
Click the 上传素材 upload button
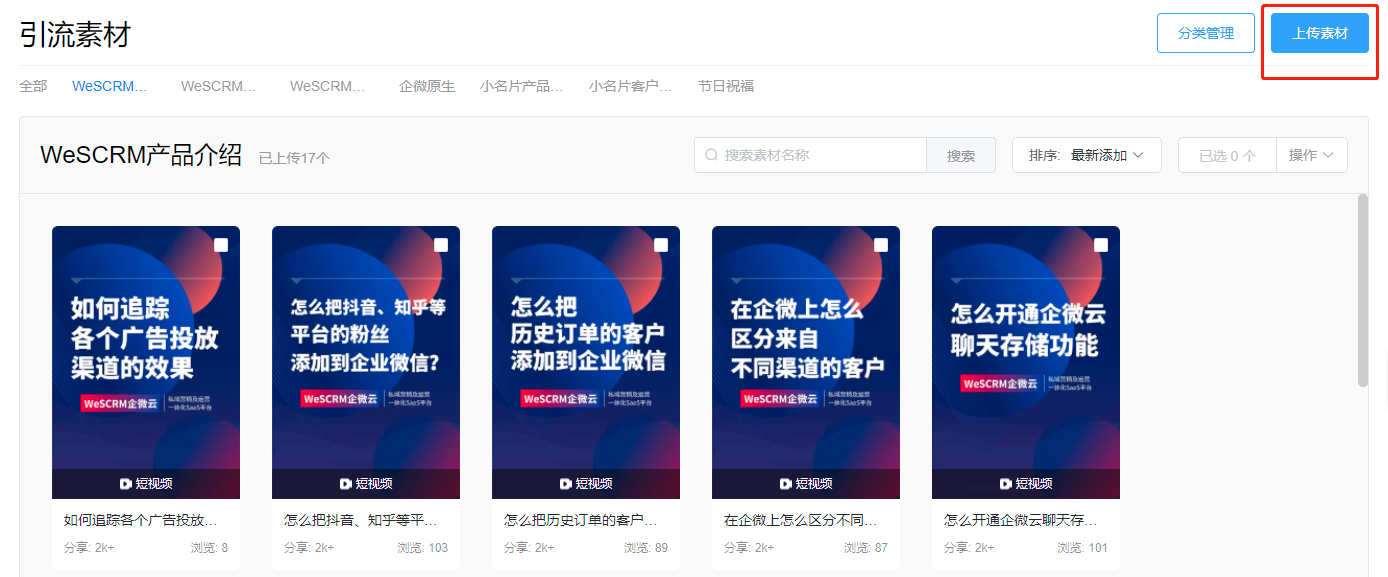pyautogui.click(x=1320, y=33)
